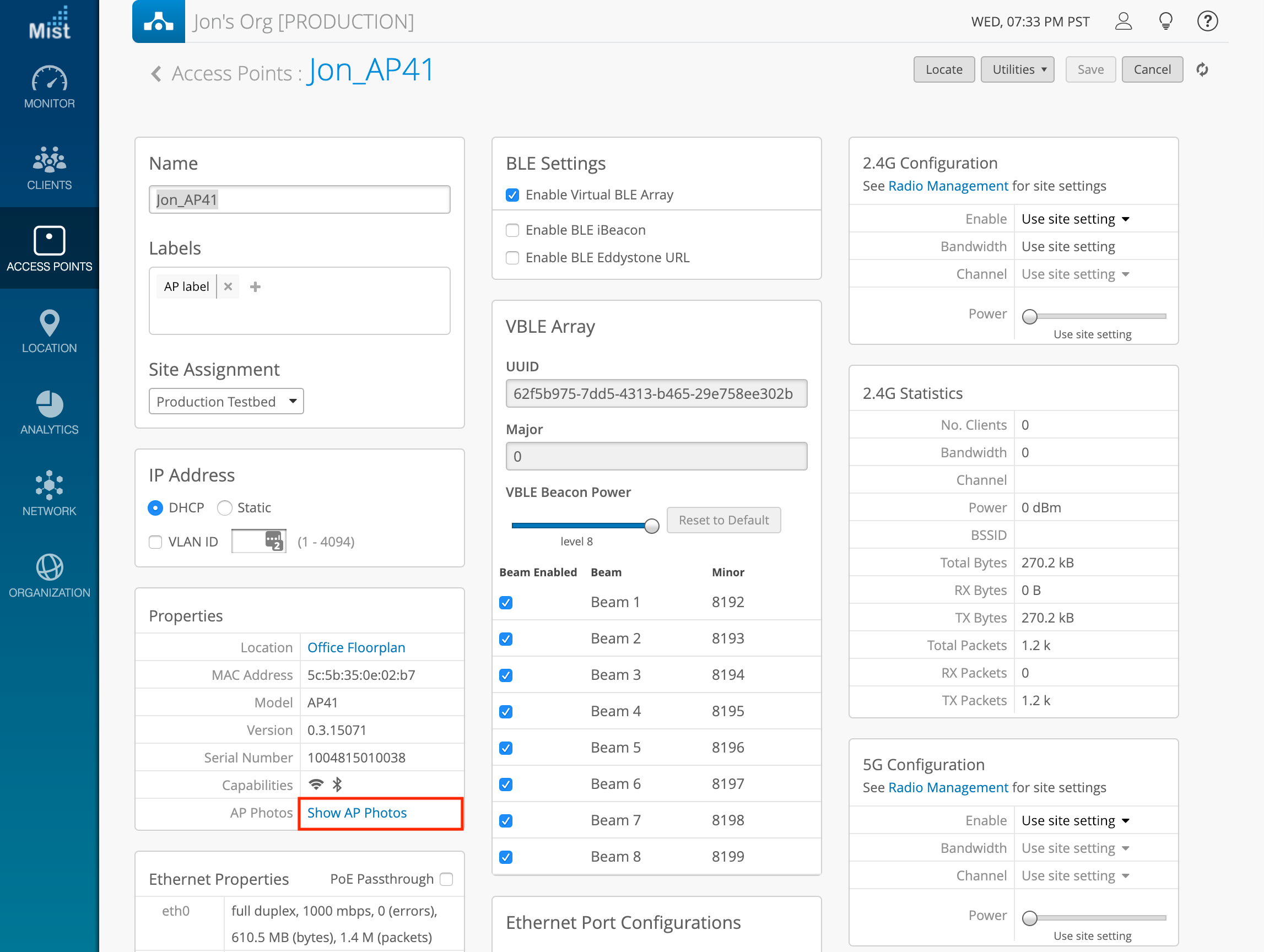This screenshot has height=952, width=1264.
Task: Click the VBLE Beacon Power slider handle
Action: tap(651, 526)
